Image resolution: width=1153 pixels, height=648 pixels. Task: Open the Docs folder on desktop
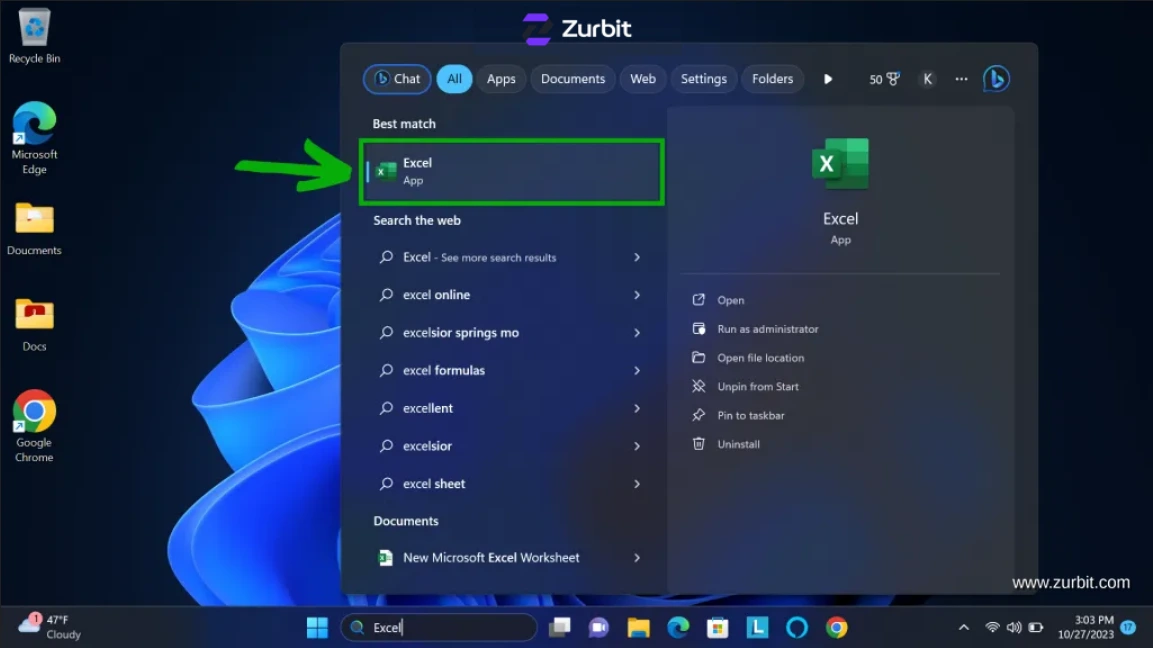pyautogui.click(x=34, y=324)
